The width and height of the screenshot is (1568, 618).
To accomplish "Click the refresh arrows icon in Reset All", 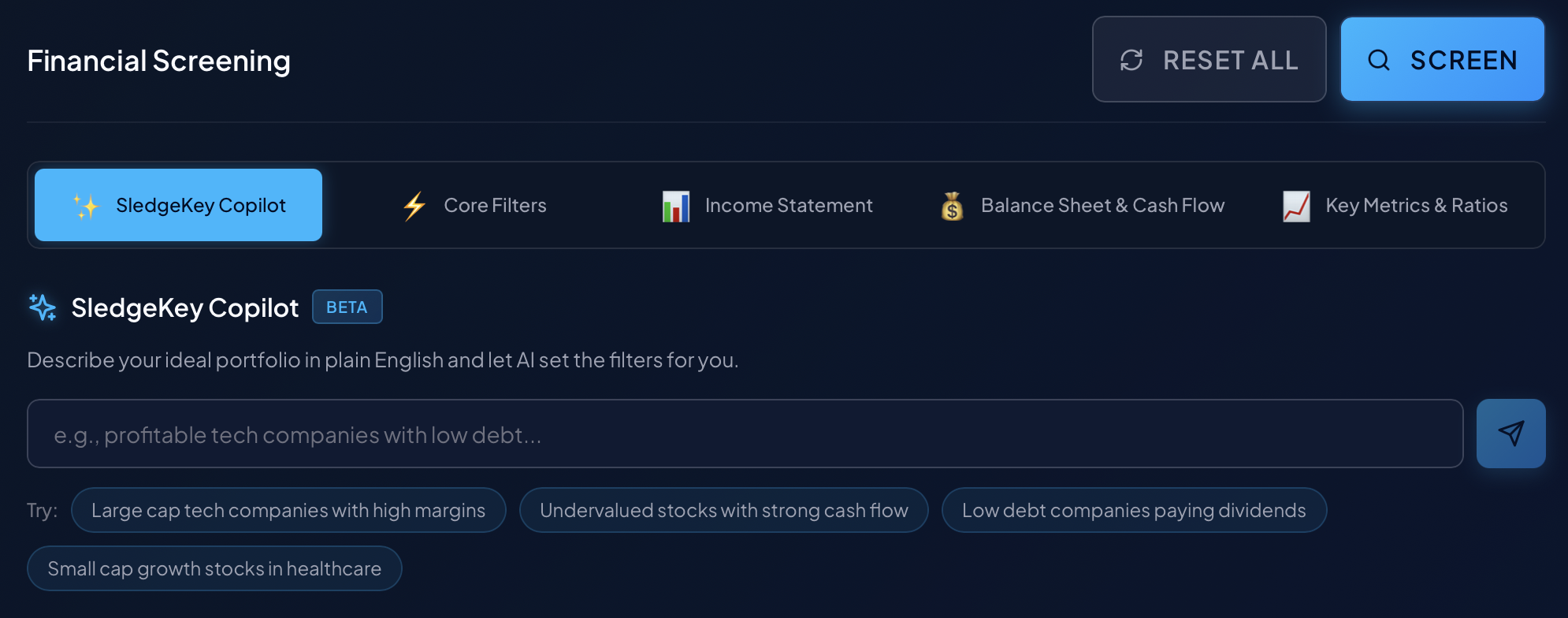I will point(1131,60).
